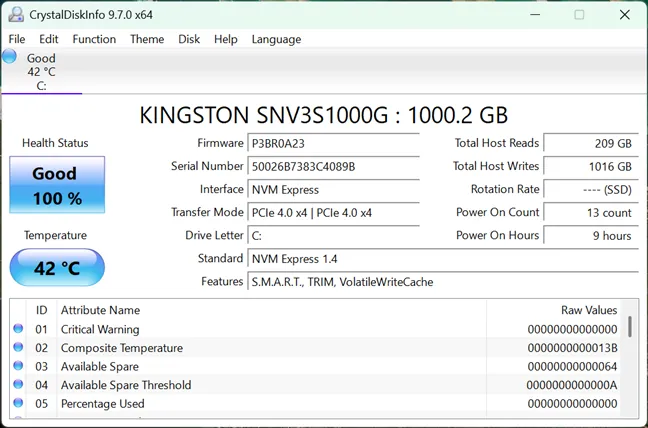The height and width of the screenshot is (428, 648).
Task: Click raw value 000000000013B
Action: 572,348
